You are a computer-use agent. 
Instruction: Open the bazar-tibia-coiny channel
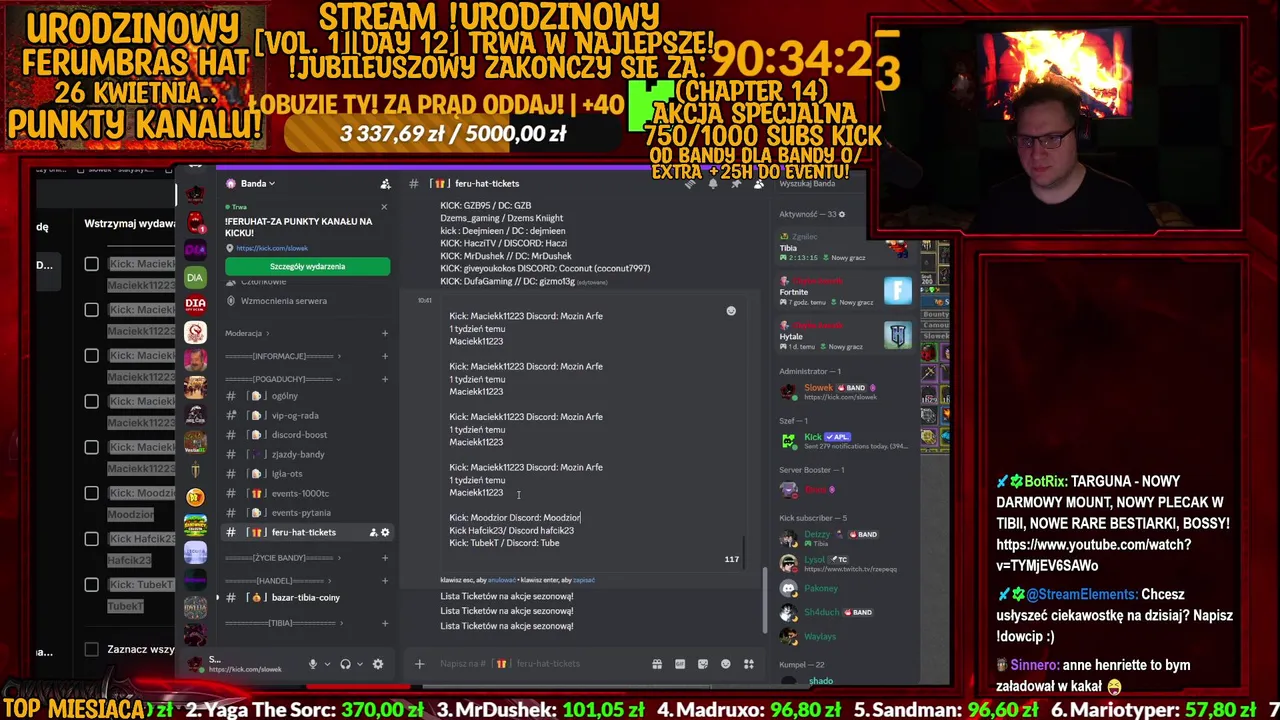point(307,597)
